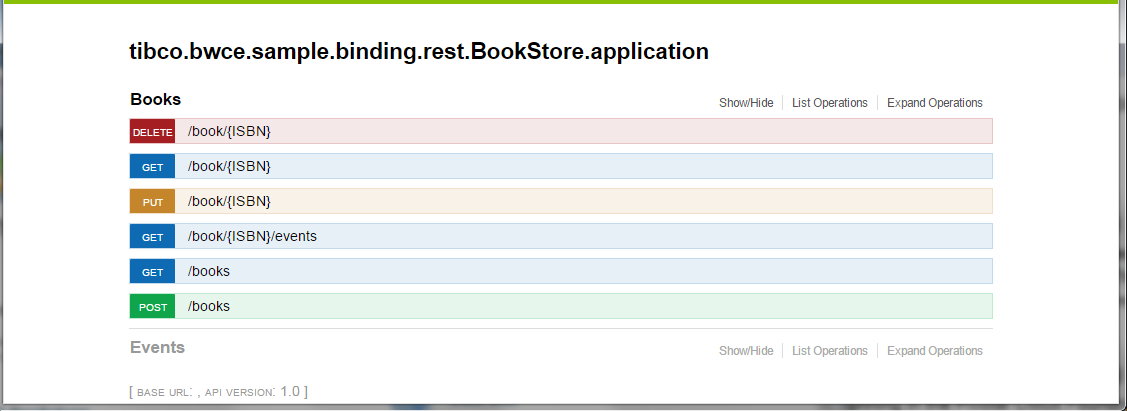The width and height of the screenshot is (1127, 411).
Task: Click the GET badge for /book/{ISBN}
Action: 152,167
